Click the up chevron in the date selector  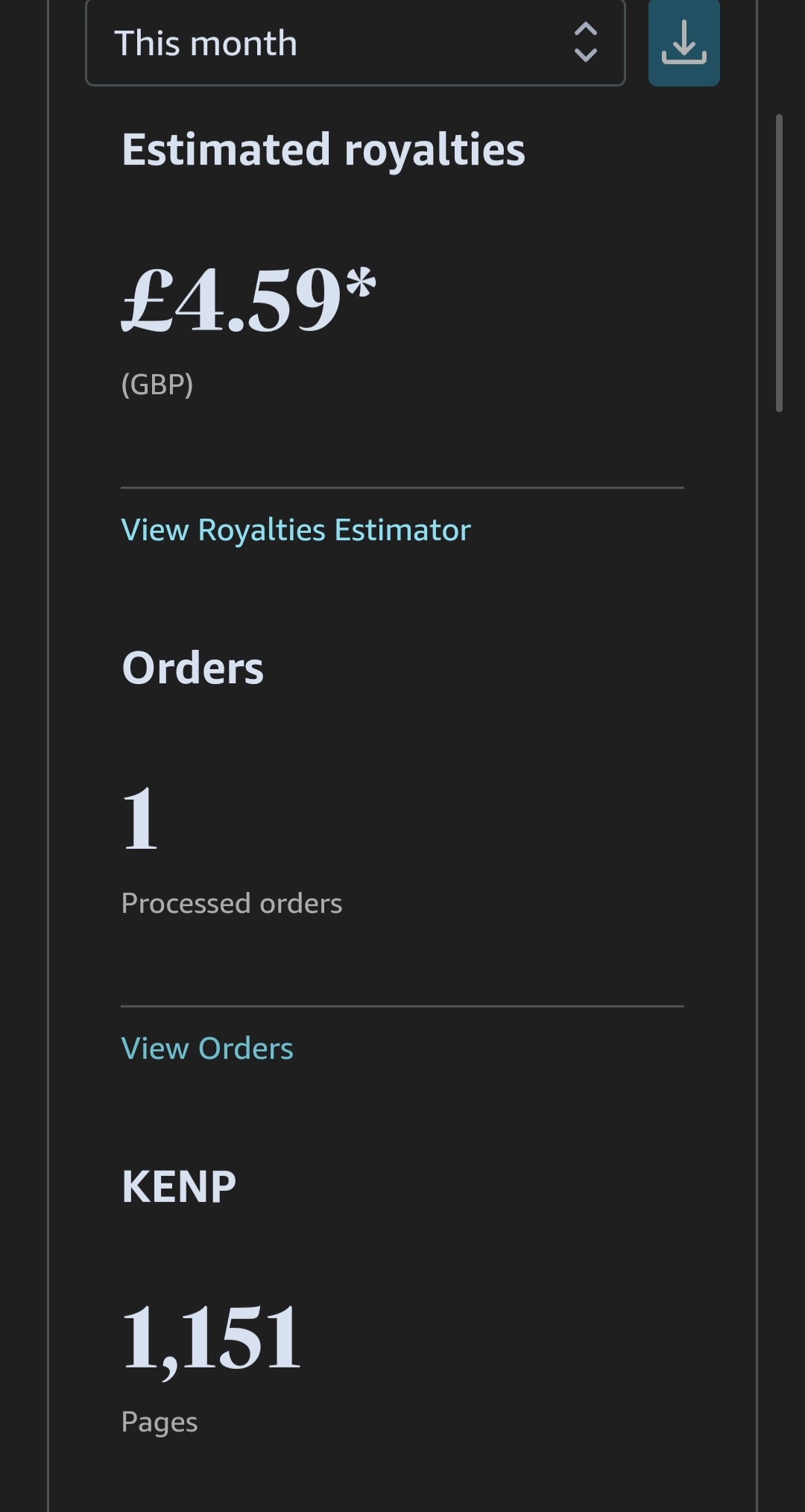pos(586,29)
